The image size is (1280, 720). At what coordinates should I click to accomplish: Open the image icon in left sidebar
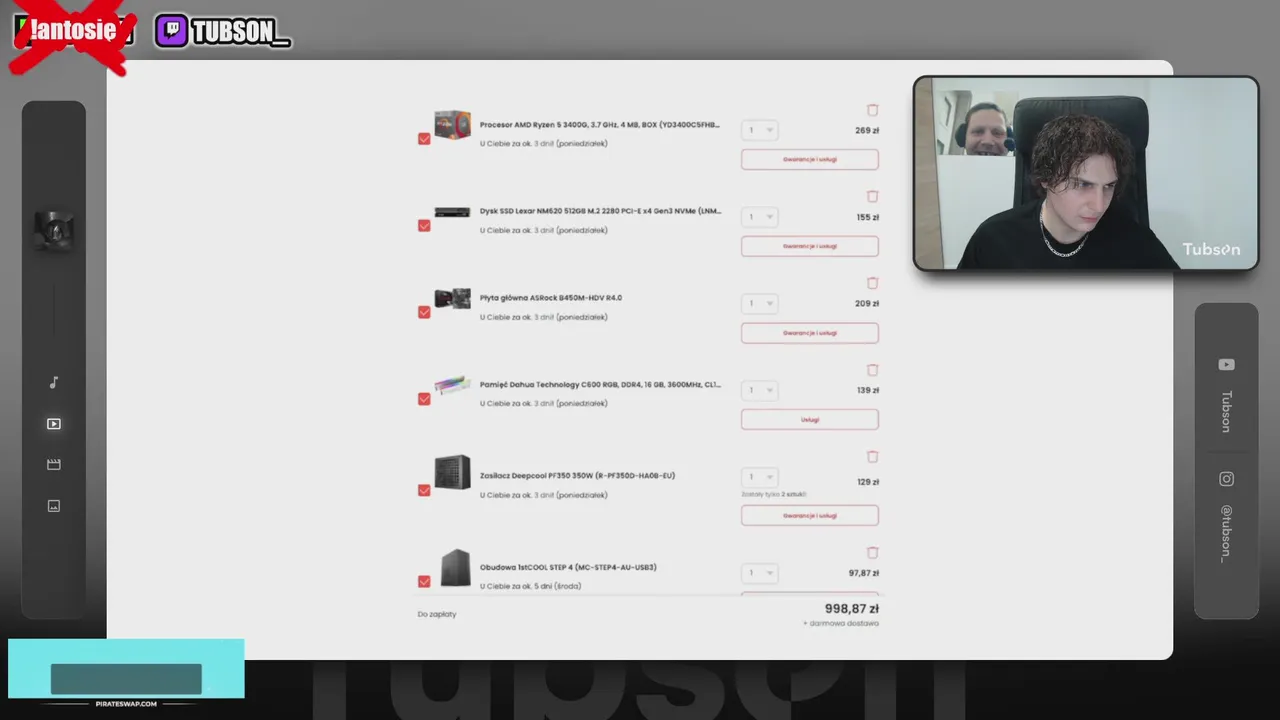click(54, 506)
